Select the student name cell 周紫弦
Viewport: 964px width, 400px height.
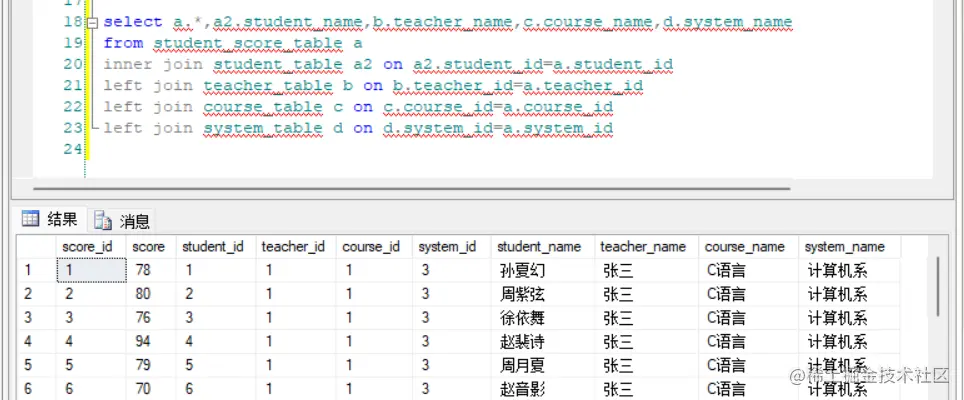click(x=542, y=294)
